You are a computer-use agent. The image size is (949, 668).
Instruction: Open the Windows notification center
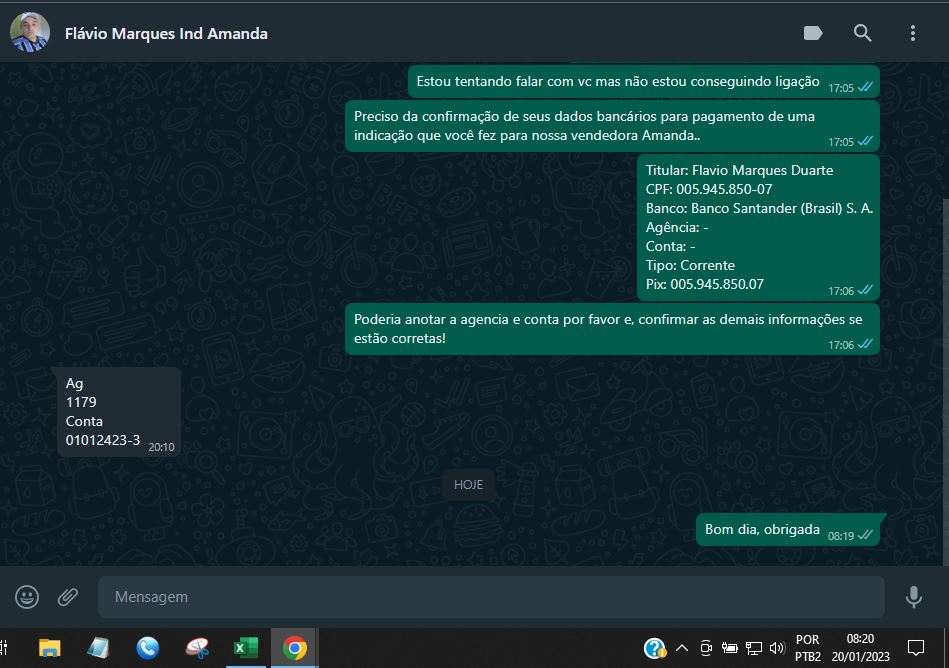pyautogui.click(x=915, y=648)
